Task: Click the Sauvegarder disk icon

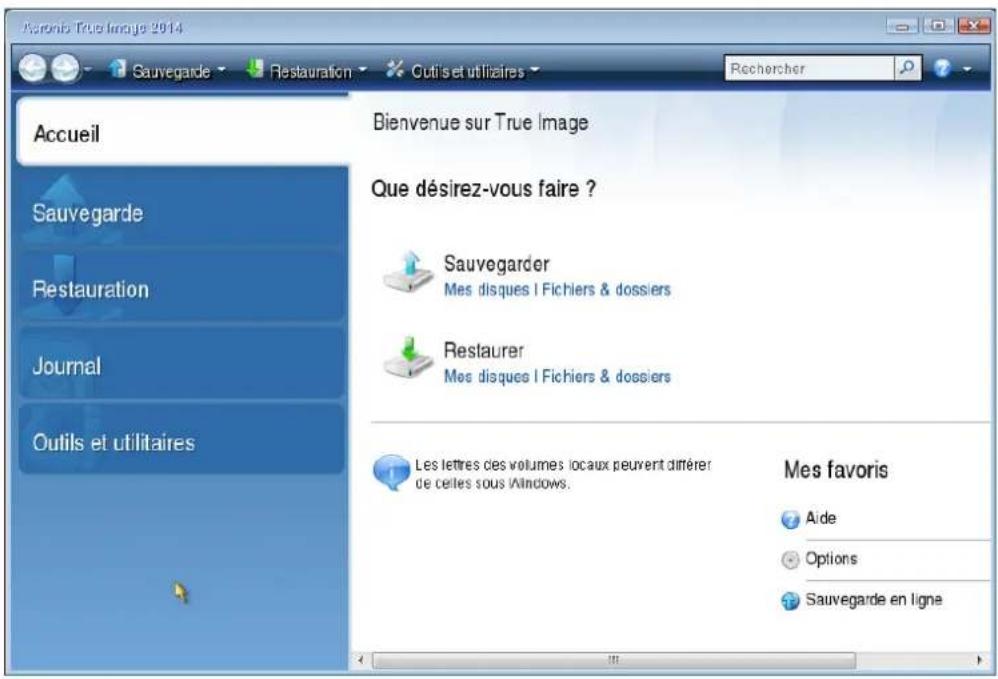Action: coord(408,271)
